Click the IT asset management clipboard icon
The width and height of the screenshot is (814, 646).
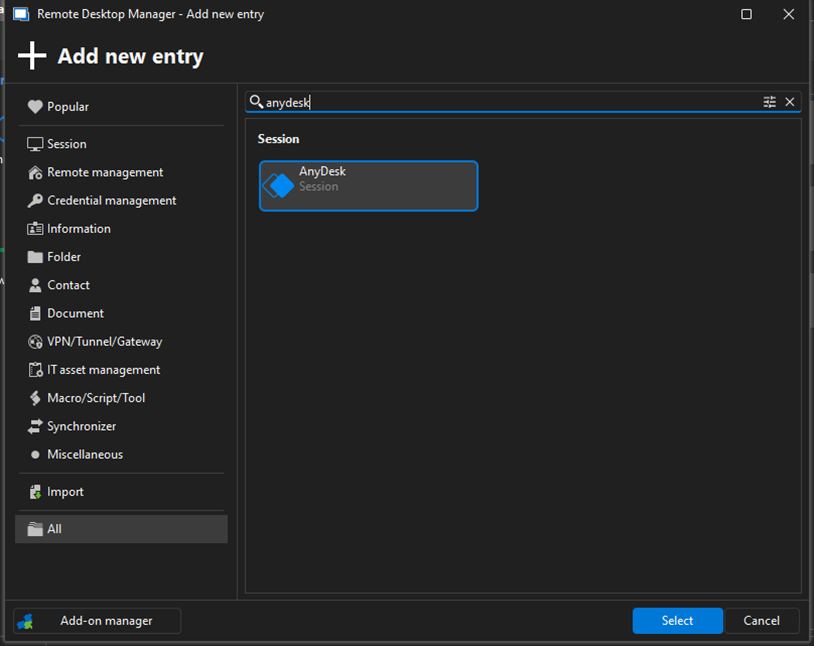(35, 370)
